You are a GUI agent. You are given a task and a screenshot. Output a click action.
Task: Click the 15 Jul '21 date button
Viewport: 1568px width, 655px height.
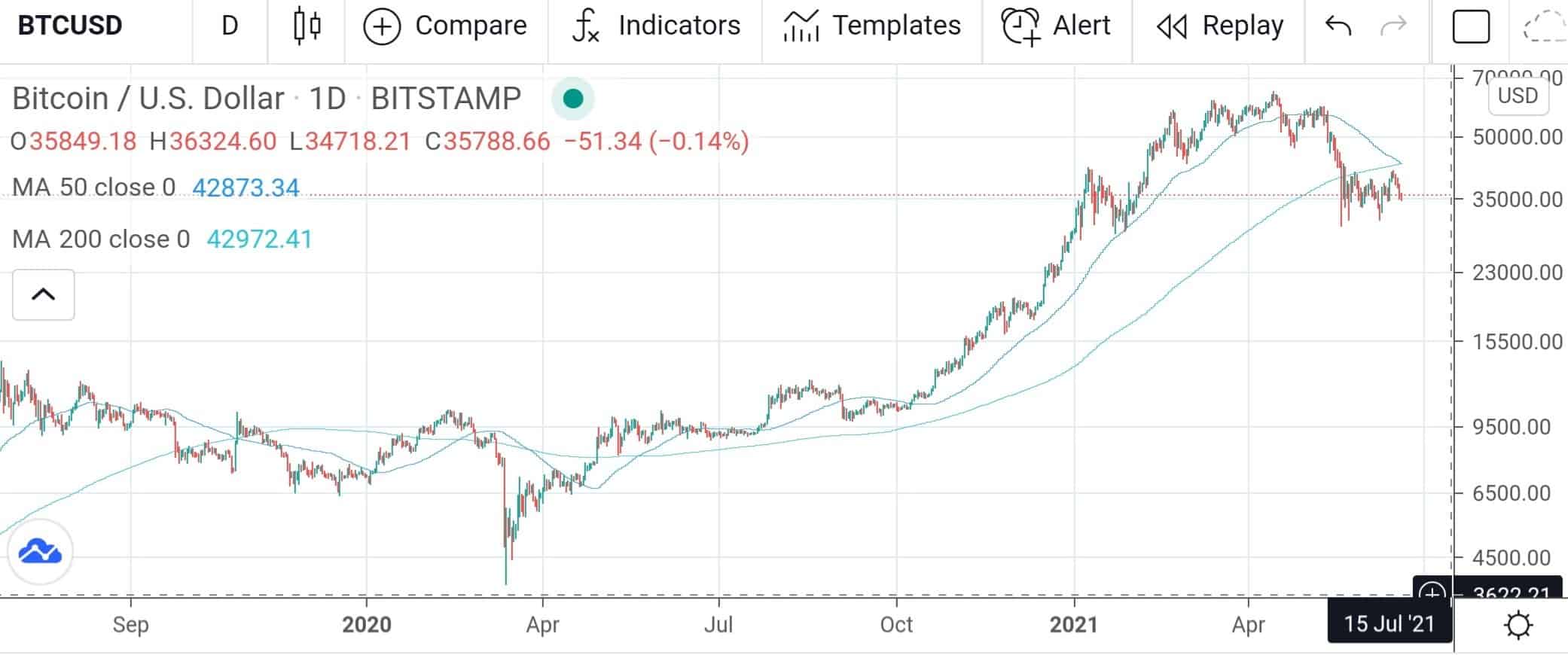point(1390,623)
